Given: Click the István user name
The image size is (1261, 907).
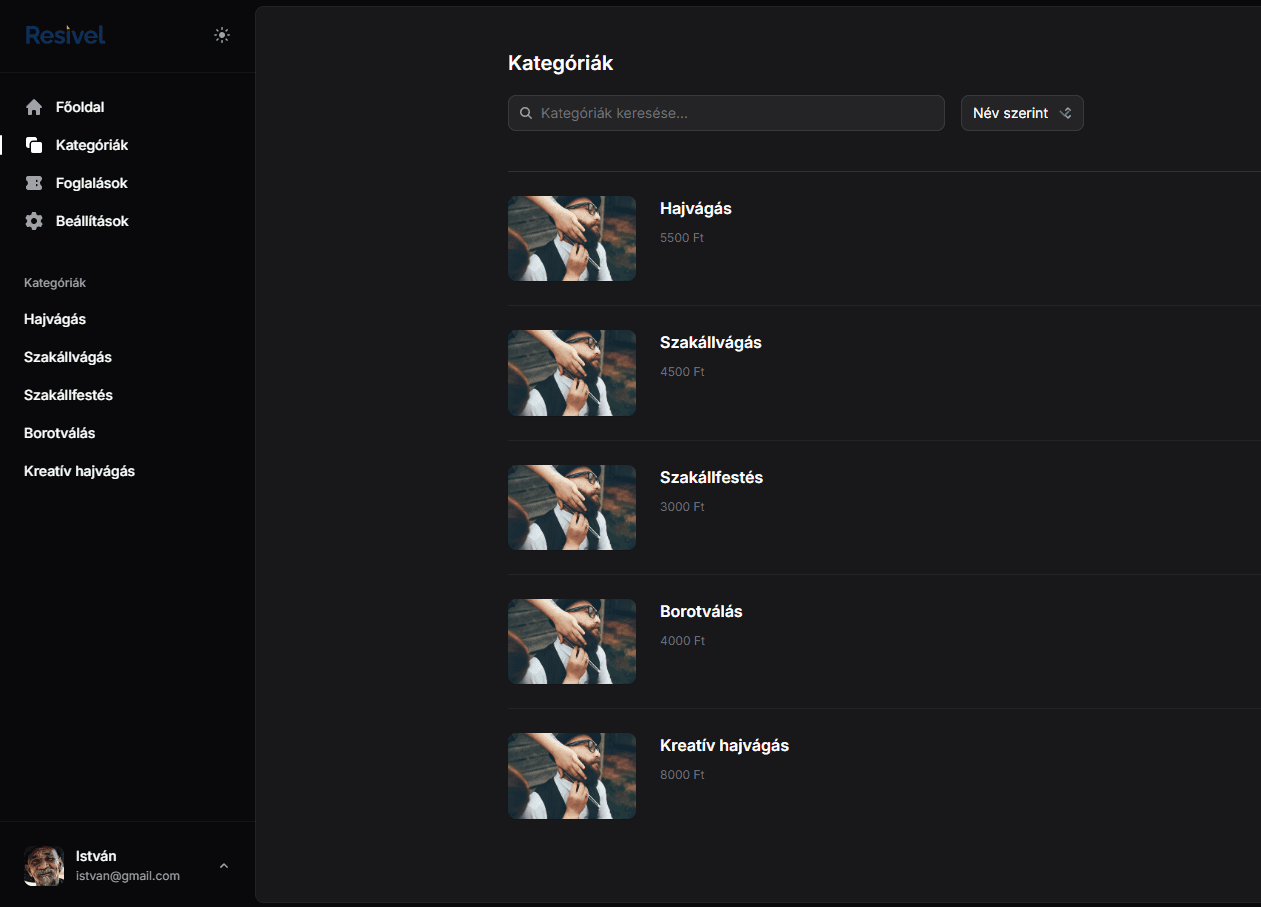Looking at the screenshot, I should (x=96, y=856).
